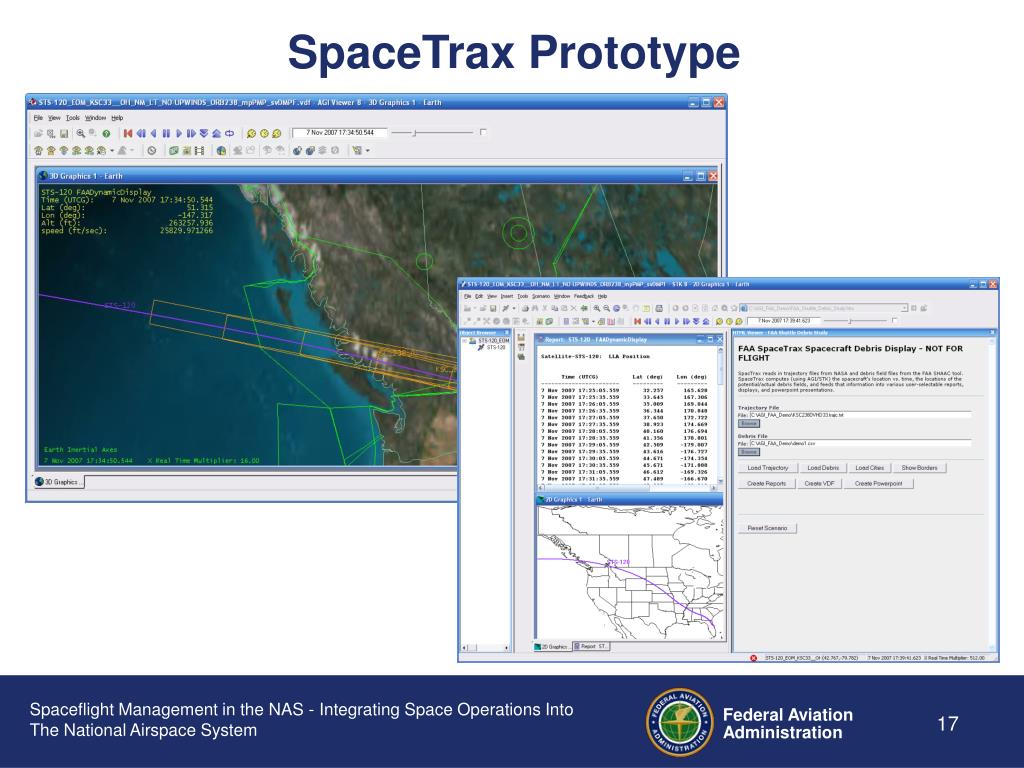
Task: Open View menu in AGI Viewer window
Action: [54, 118]
